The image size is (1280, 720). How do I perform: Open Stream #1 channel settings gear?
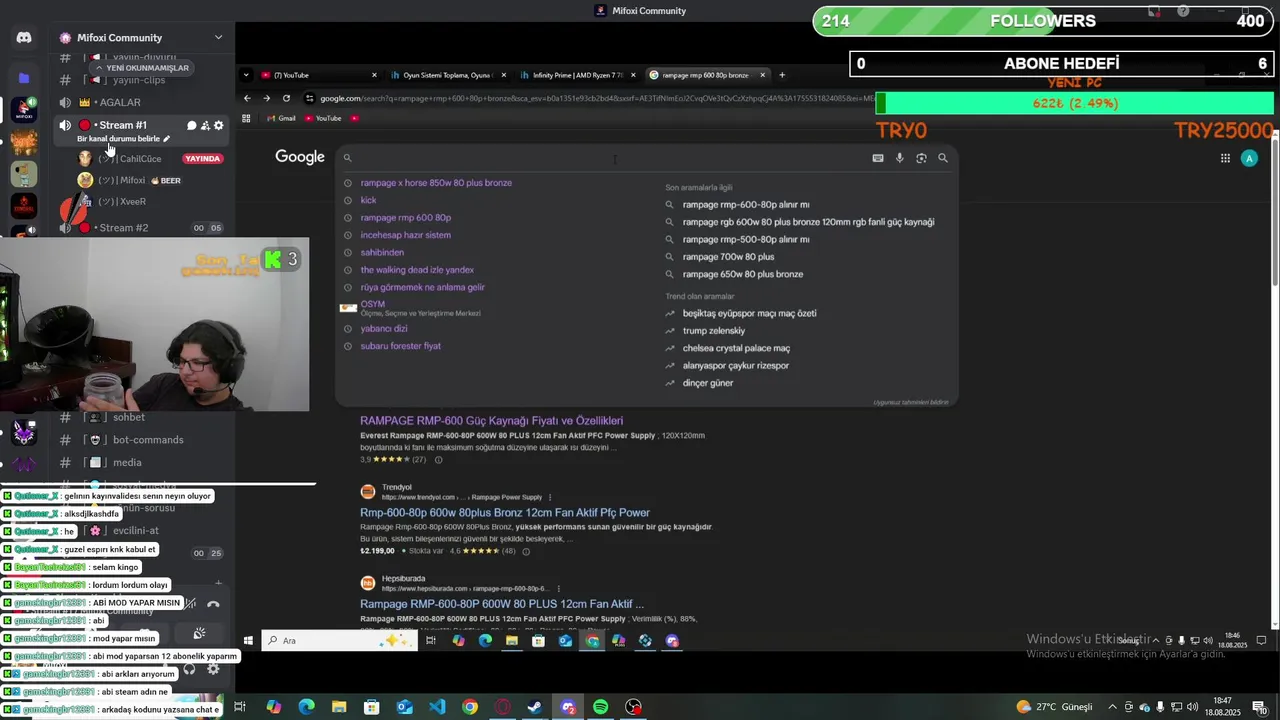tap(219, 125)
